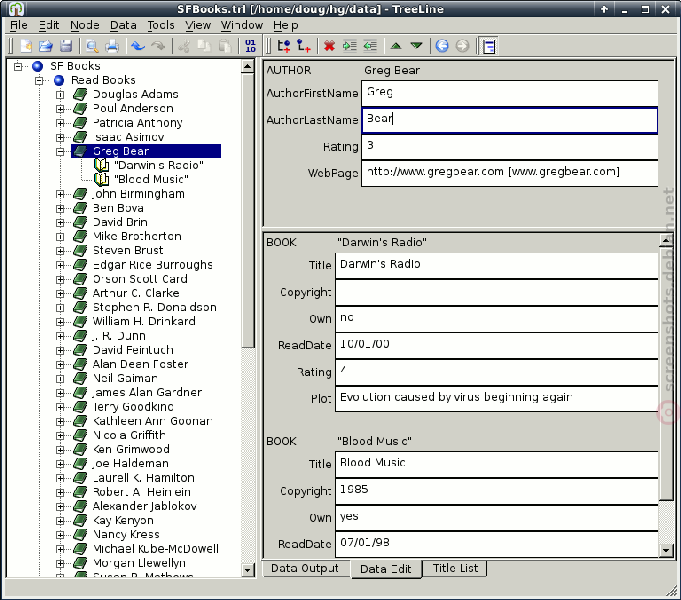Expand the Arthur C. Clarke node
The width and height of the screenshot is (681, 600).
coord(60,294)
